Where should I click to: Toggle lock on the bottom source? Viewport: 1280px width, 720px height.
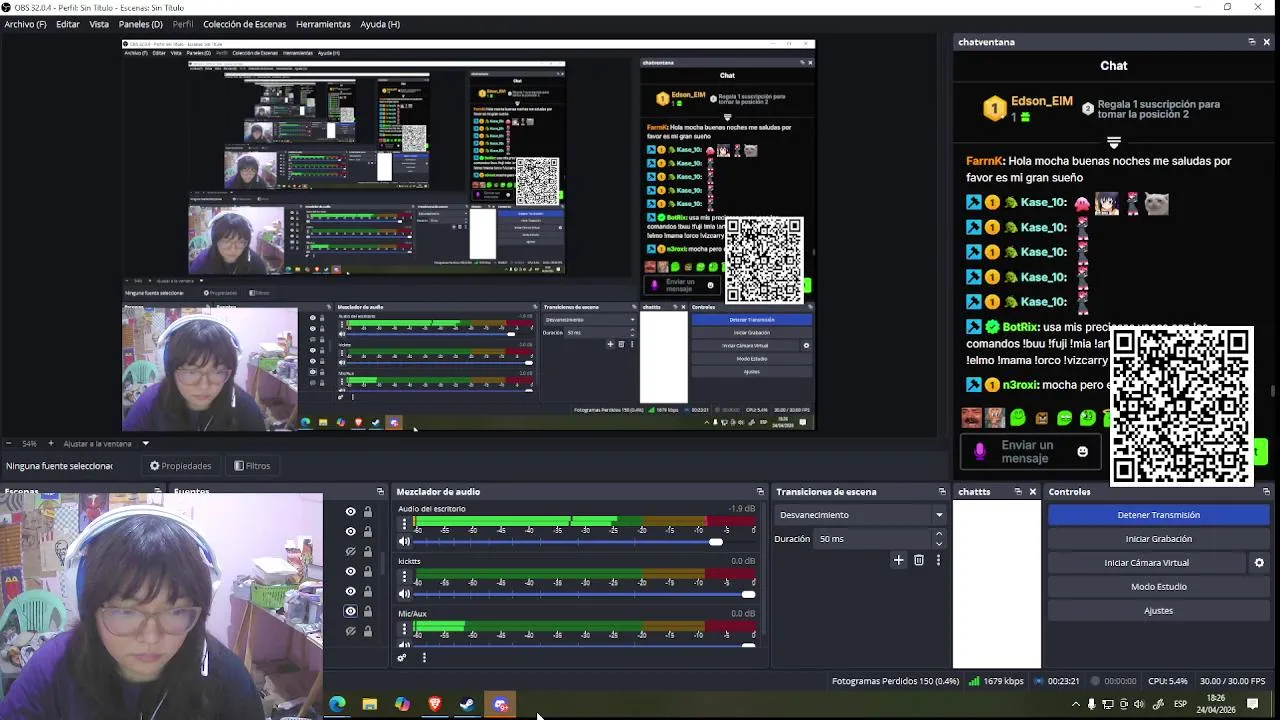pos(367,632)
